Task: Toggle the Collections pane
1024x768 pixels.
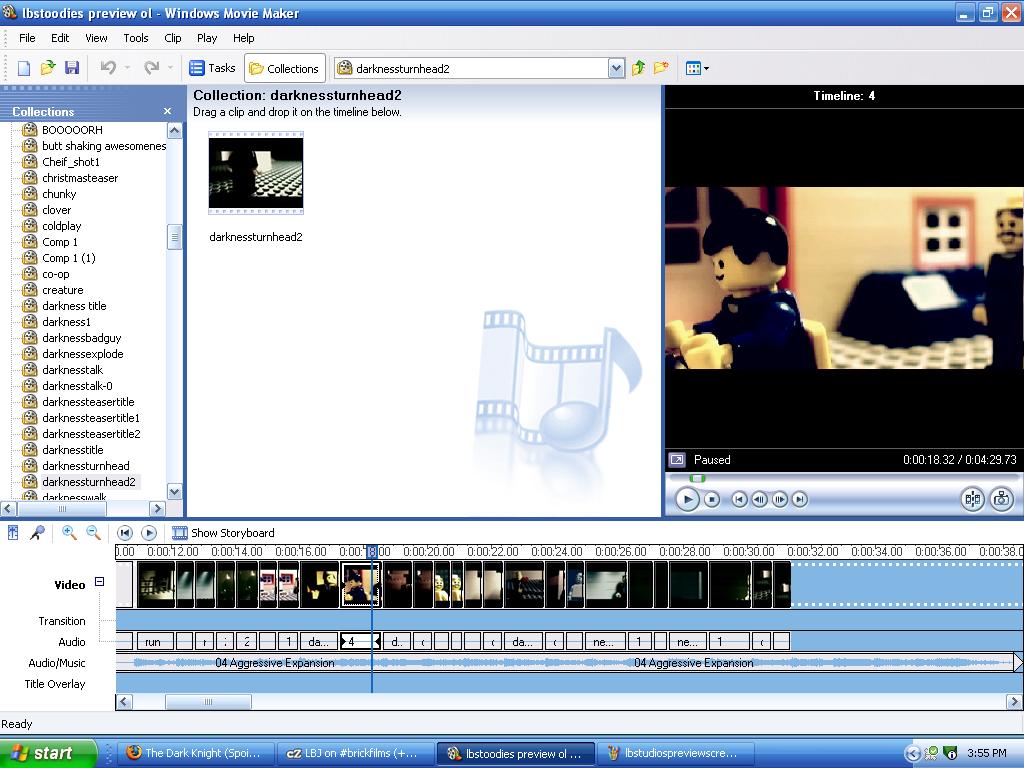Action: tap(284, 67)
